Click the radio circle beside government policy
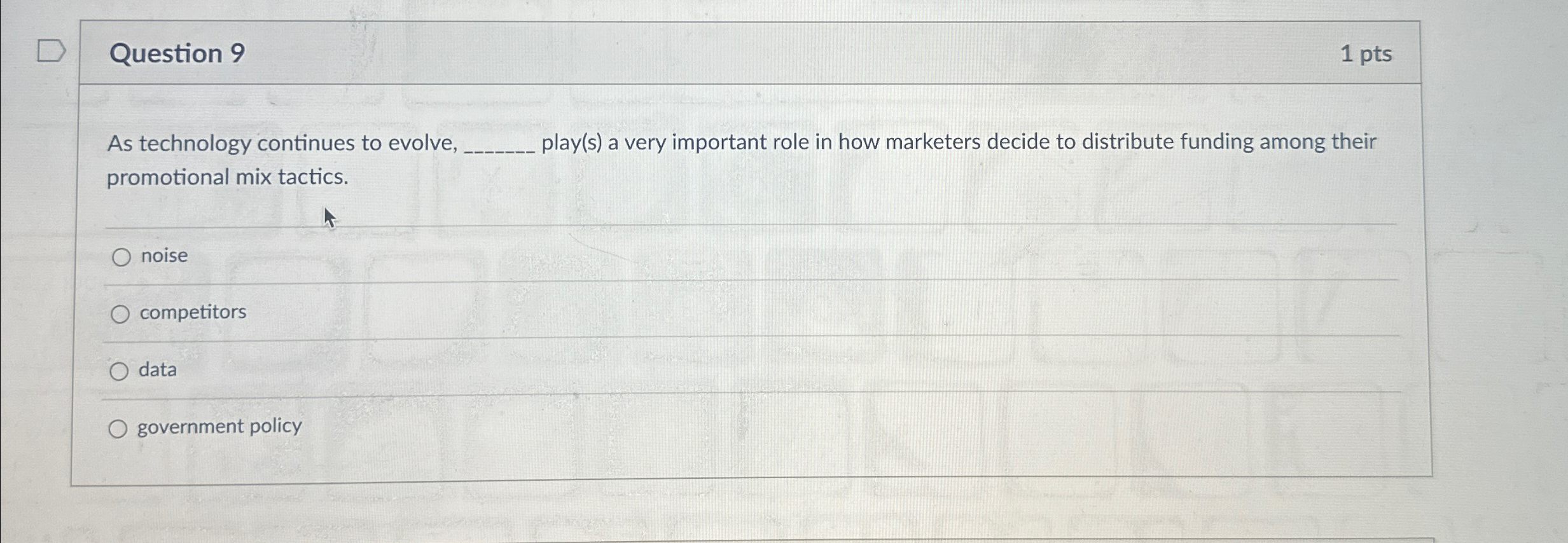This screenshot has width=1568, height=543. pos(119,428)
